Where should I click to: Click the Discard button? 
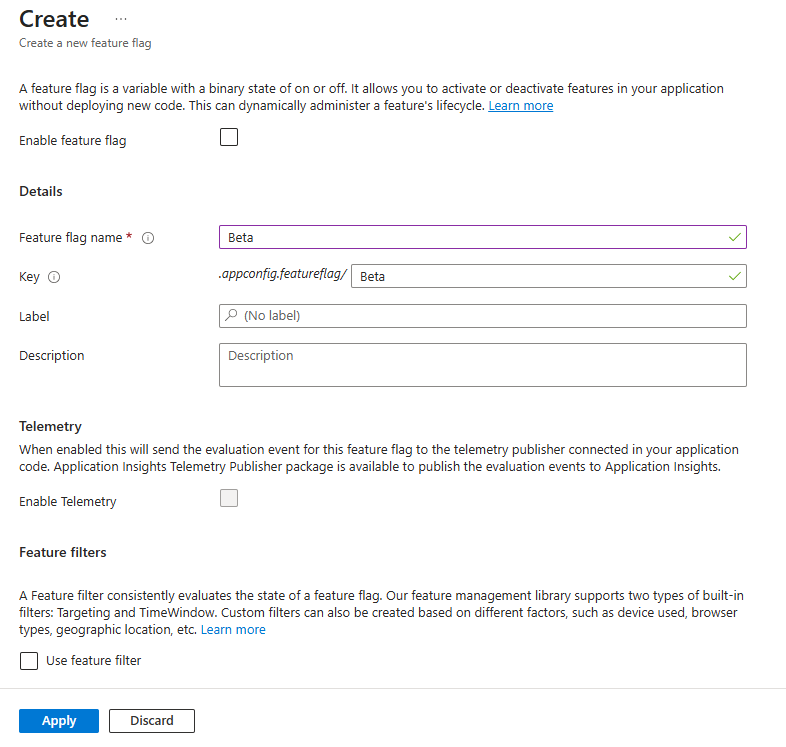[x=151, y=721]
